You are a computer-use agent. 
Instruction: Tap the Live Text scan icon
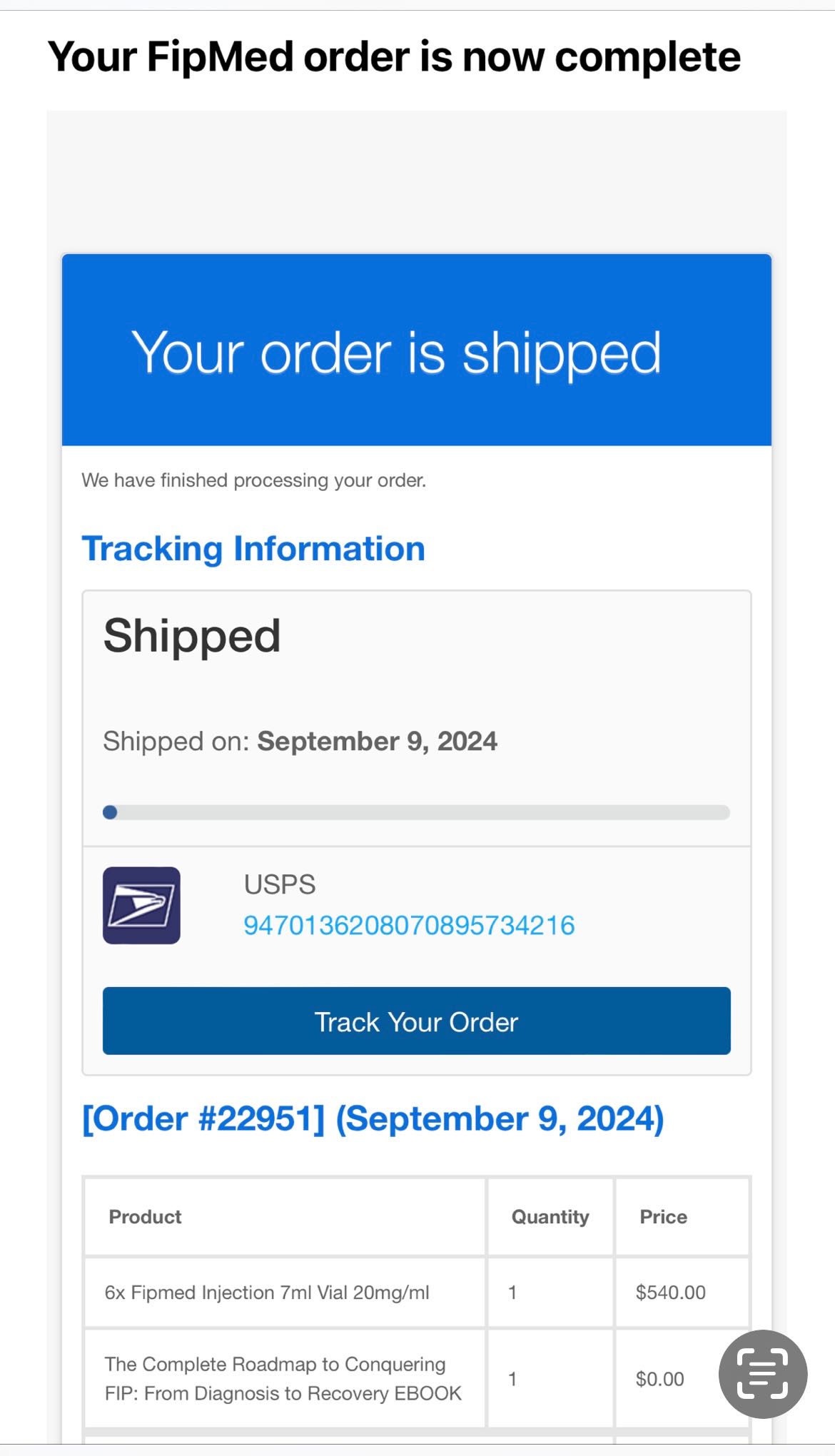762,1373
